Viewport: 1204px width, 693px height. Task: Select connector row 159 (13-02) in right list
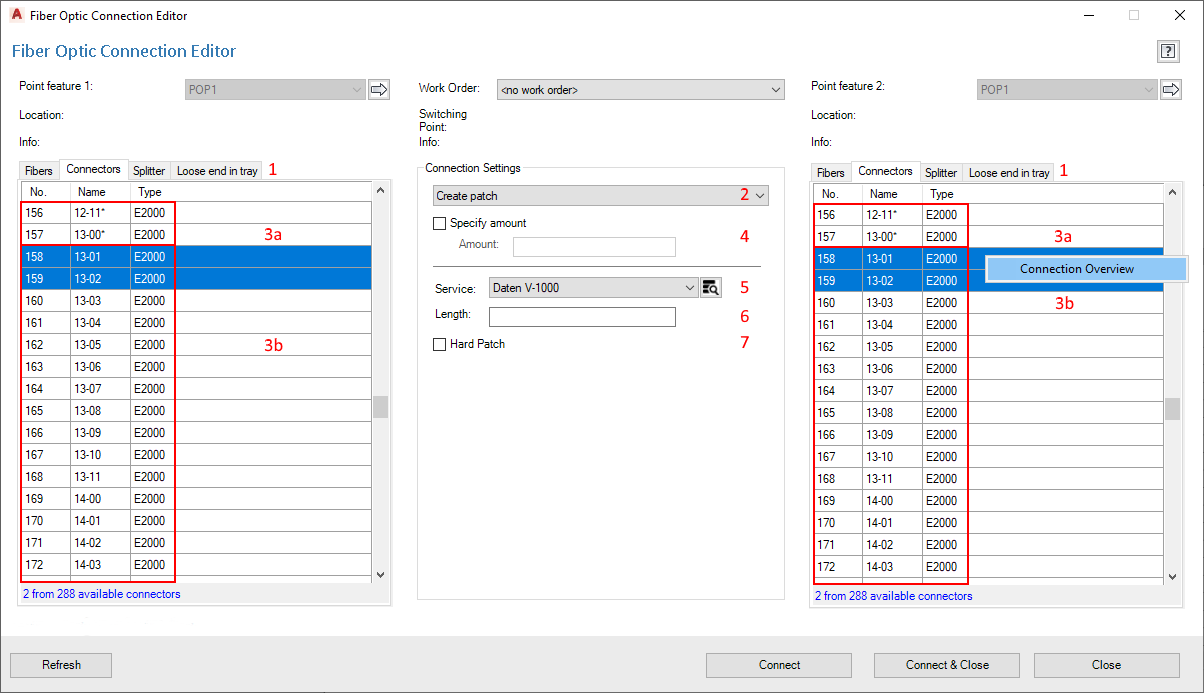[988, 281]
